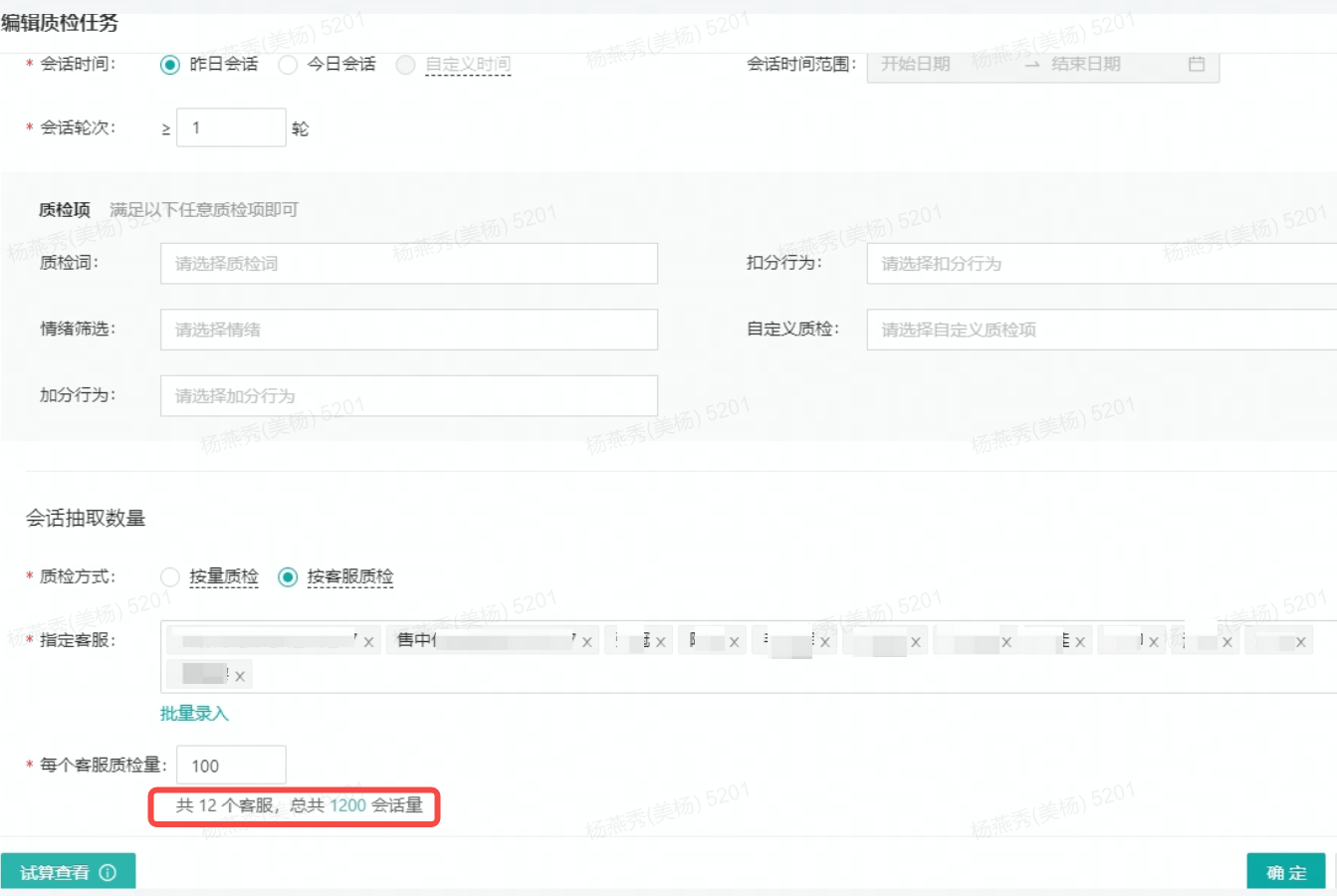The width and height of the screenshot is (1337, 896).
Task: Pick the 自定义时间 radio option
Action: [x=405, y=65]
